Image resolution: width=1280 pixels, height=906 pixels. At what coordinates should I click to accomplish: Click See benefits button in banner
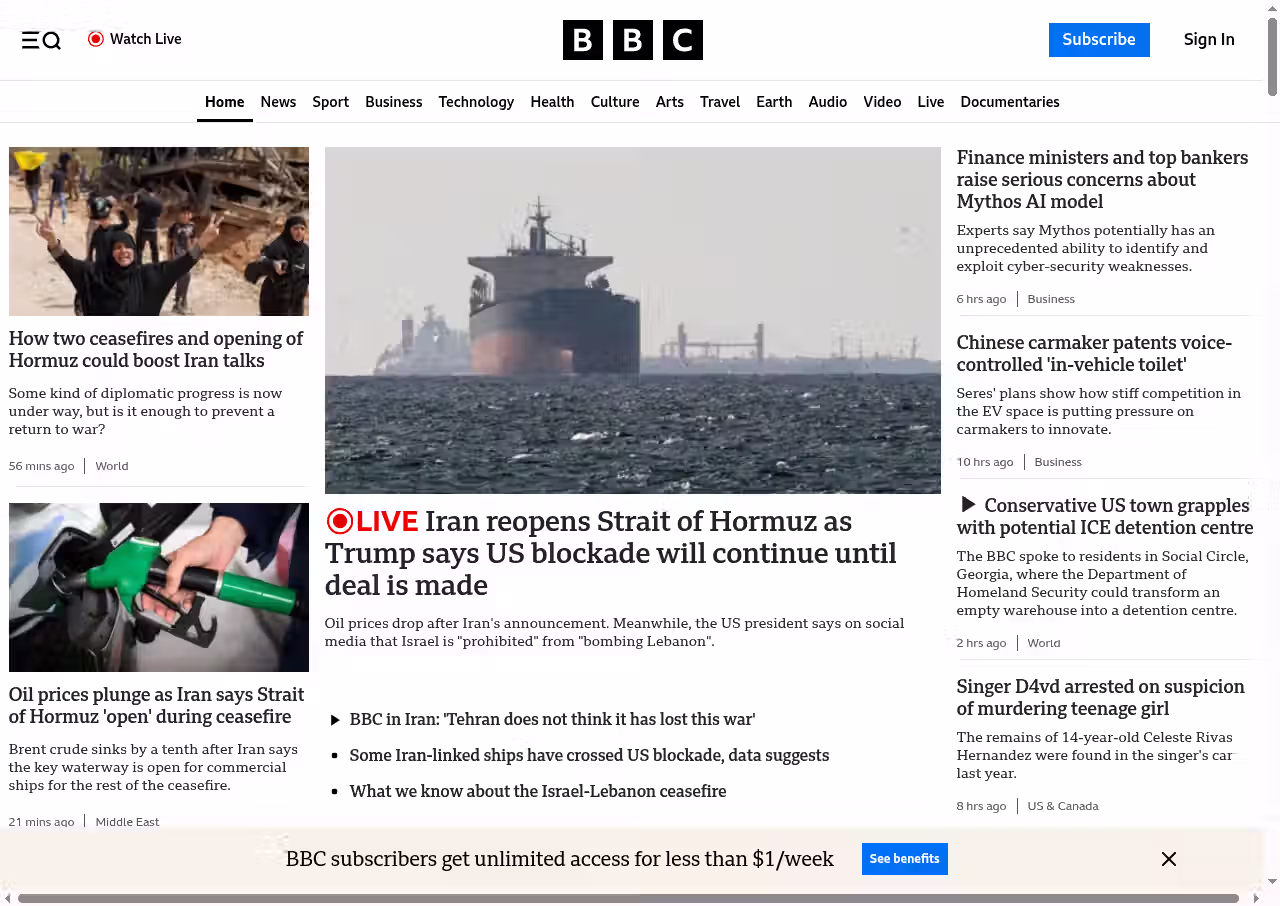[x=904, y=859]
